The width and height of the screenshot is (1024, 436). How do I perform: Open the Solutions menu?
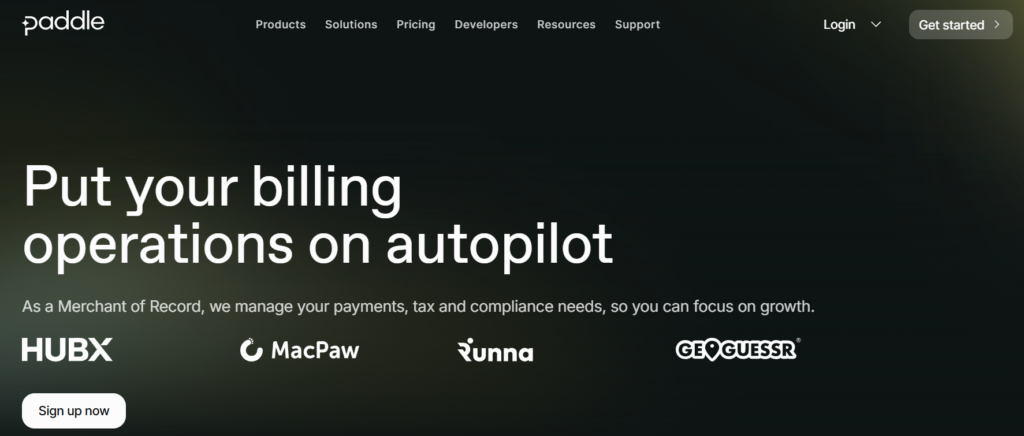pyautogui.click(x=351, y=25)
